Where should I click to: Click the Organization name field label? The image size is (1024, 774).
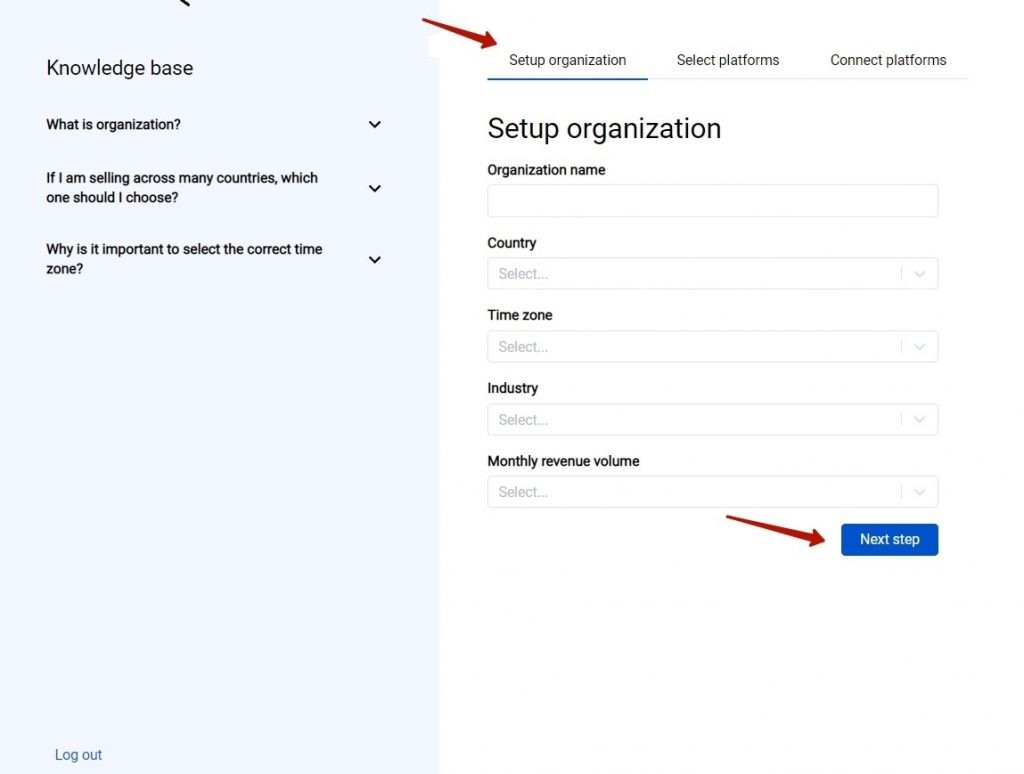tap(546, 170)
